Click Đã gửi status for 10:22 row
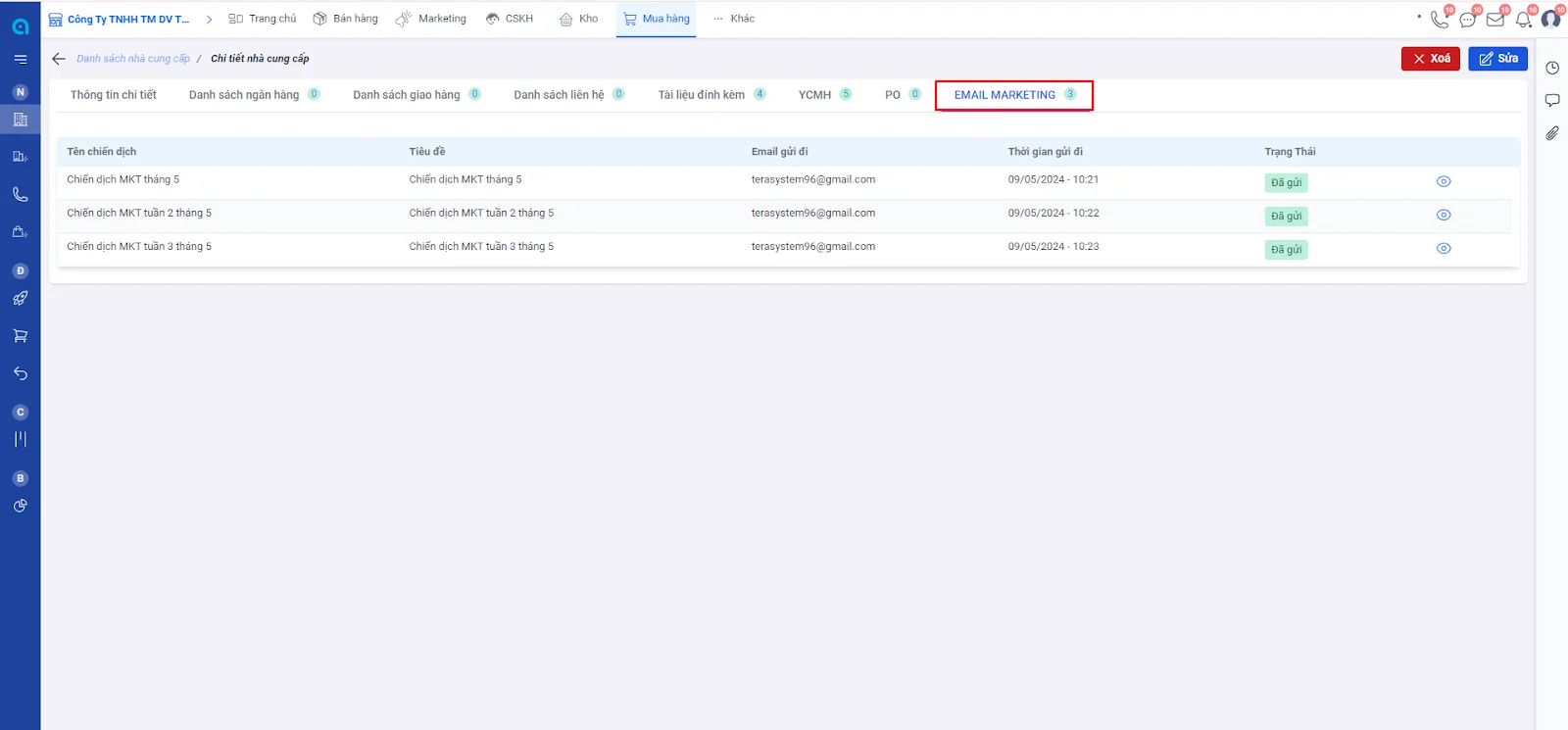Image resolution: width=1568 pixels, height=730 pixels. [x=1286, y=216]
